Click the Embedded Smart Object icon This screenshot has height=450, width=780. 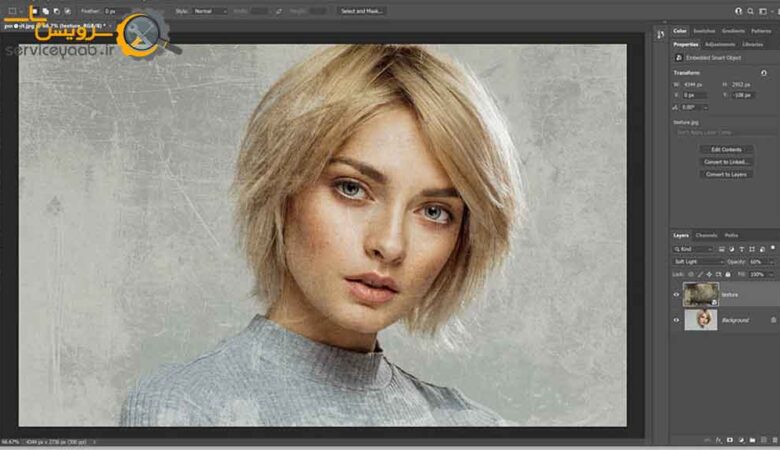tap(679, 58)
